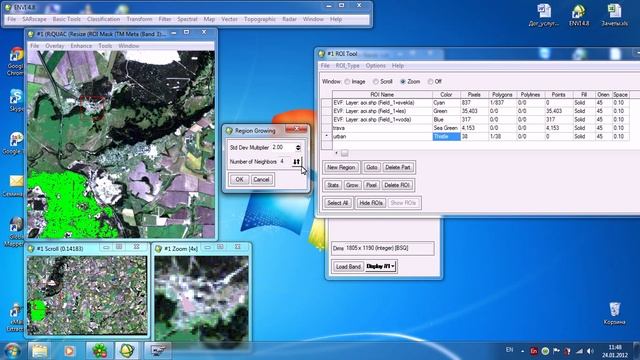Screen dimensions: 640x360
Task: Click Cancel in Region Growing dialog
Action: point(261,180)
